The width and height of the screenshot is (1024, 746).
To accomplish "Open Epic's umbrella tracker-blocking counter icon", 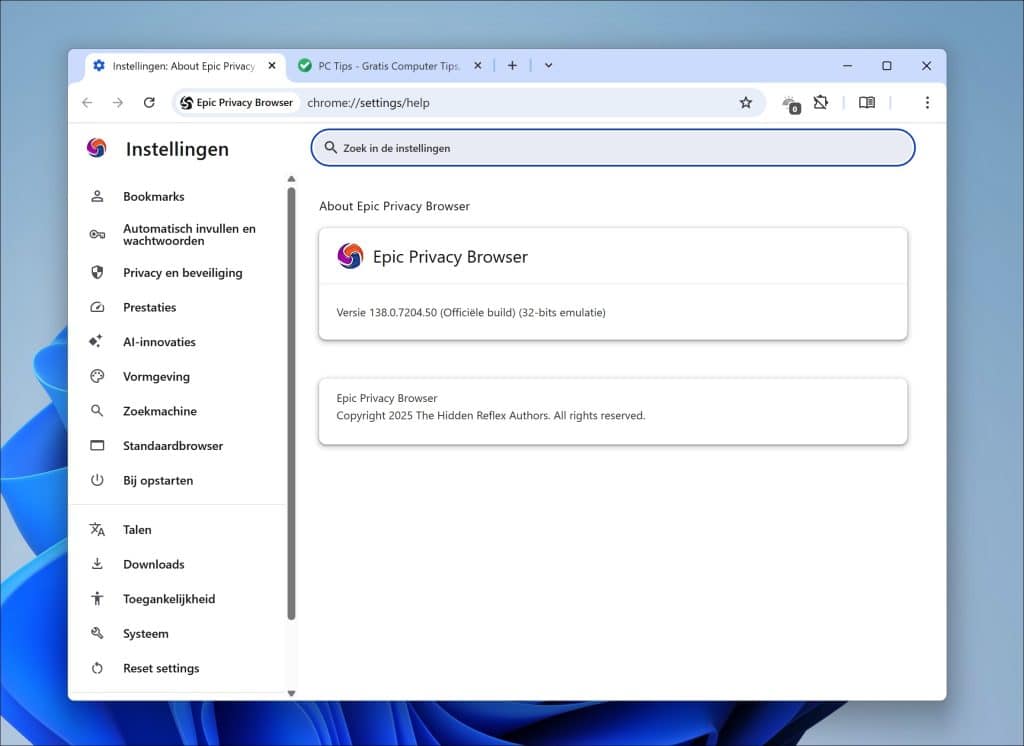I will pos(790,102).
